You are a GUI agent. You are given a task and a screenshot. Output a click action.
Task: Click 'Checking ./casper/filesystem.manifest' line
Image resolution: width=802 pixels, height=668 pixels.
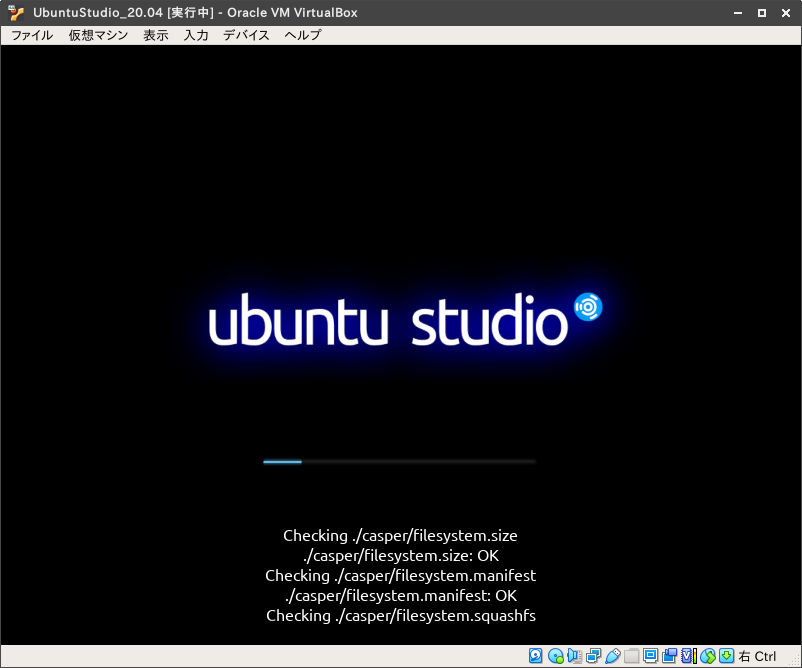[x=400, y=575]
